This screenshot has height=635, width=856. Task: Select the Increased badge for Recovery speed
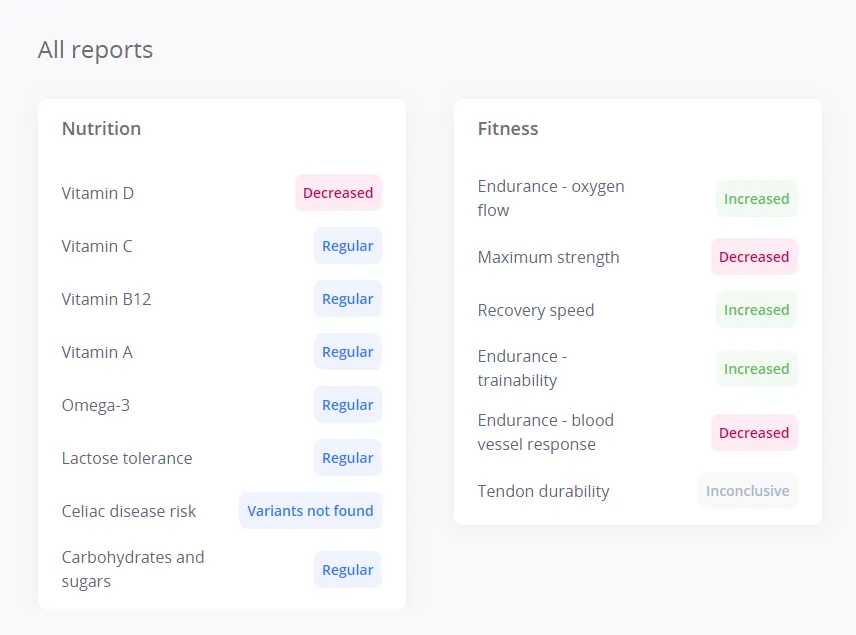click(756, 309)
